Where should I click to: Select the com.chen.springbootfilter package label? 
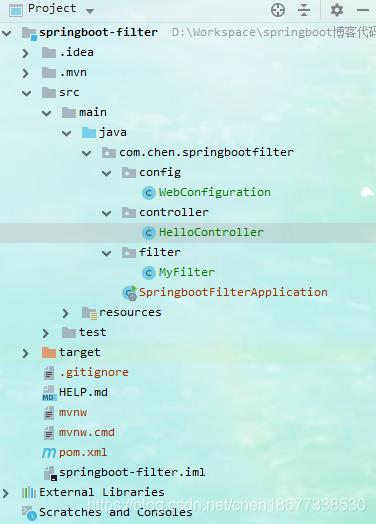207,153
